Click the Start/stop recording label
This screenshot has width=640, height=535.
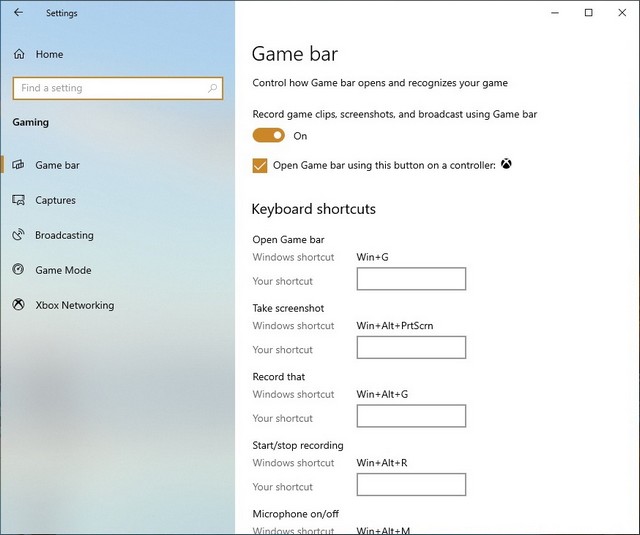click(298, 445)
